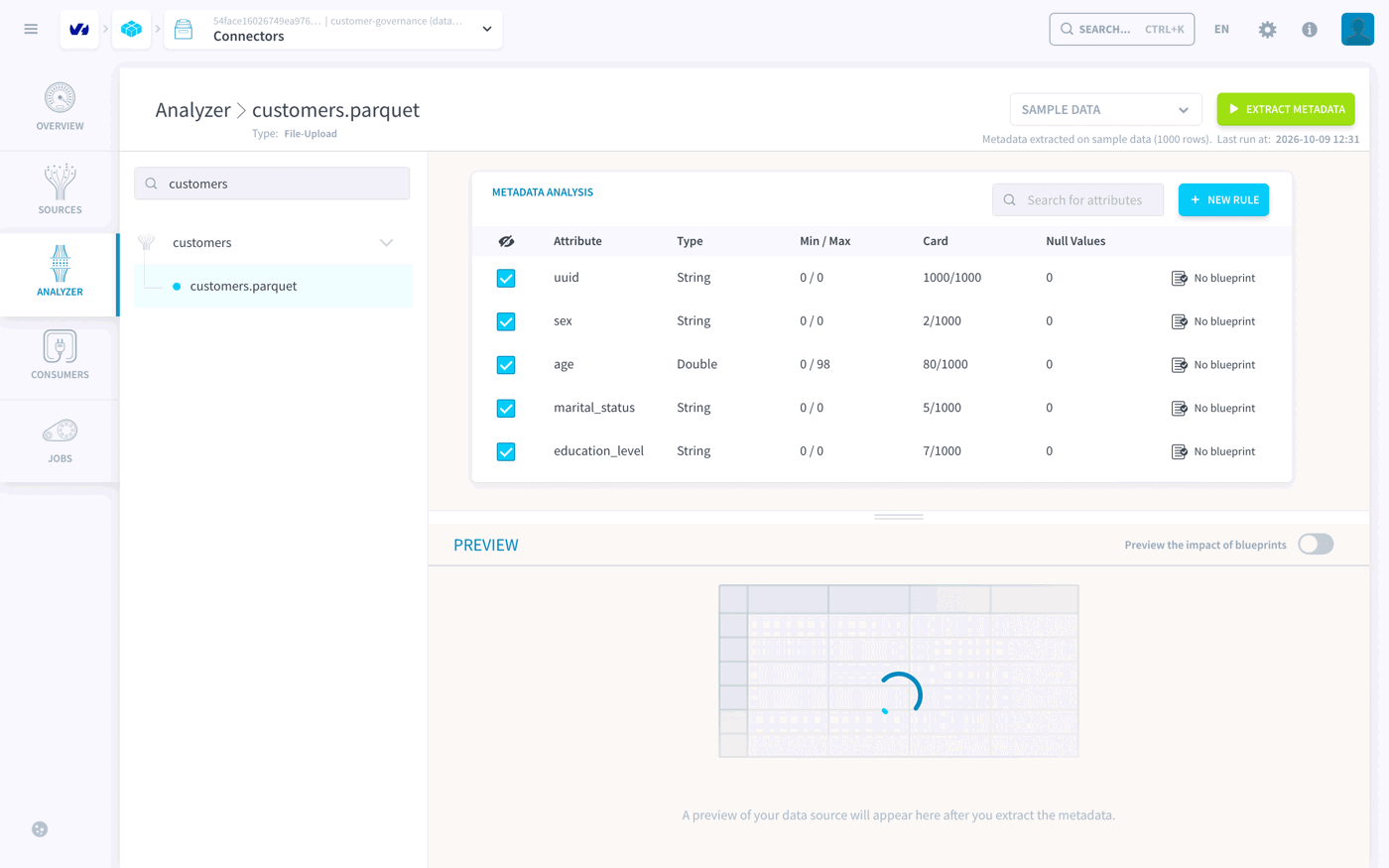Click the blueprint icon for education_level
This screenshot has height=868, width=1389.
pos(1179,451)
